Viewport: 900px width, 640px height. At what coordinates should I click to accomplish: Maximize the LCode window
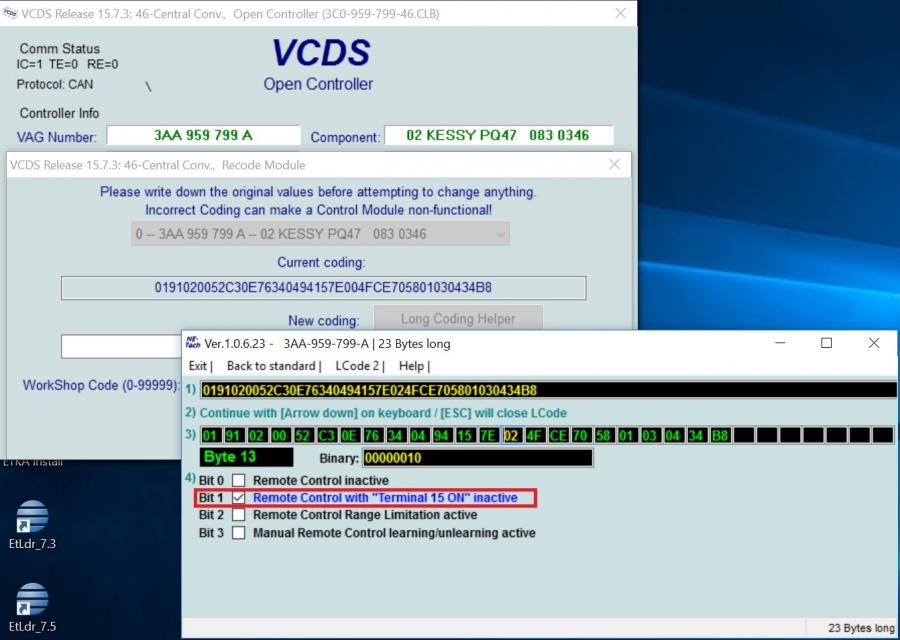(x=826, y=343)
